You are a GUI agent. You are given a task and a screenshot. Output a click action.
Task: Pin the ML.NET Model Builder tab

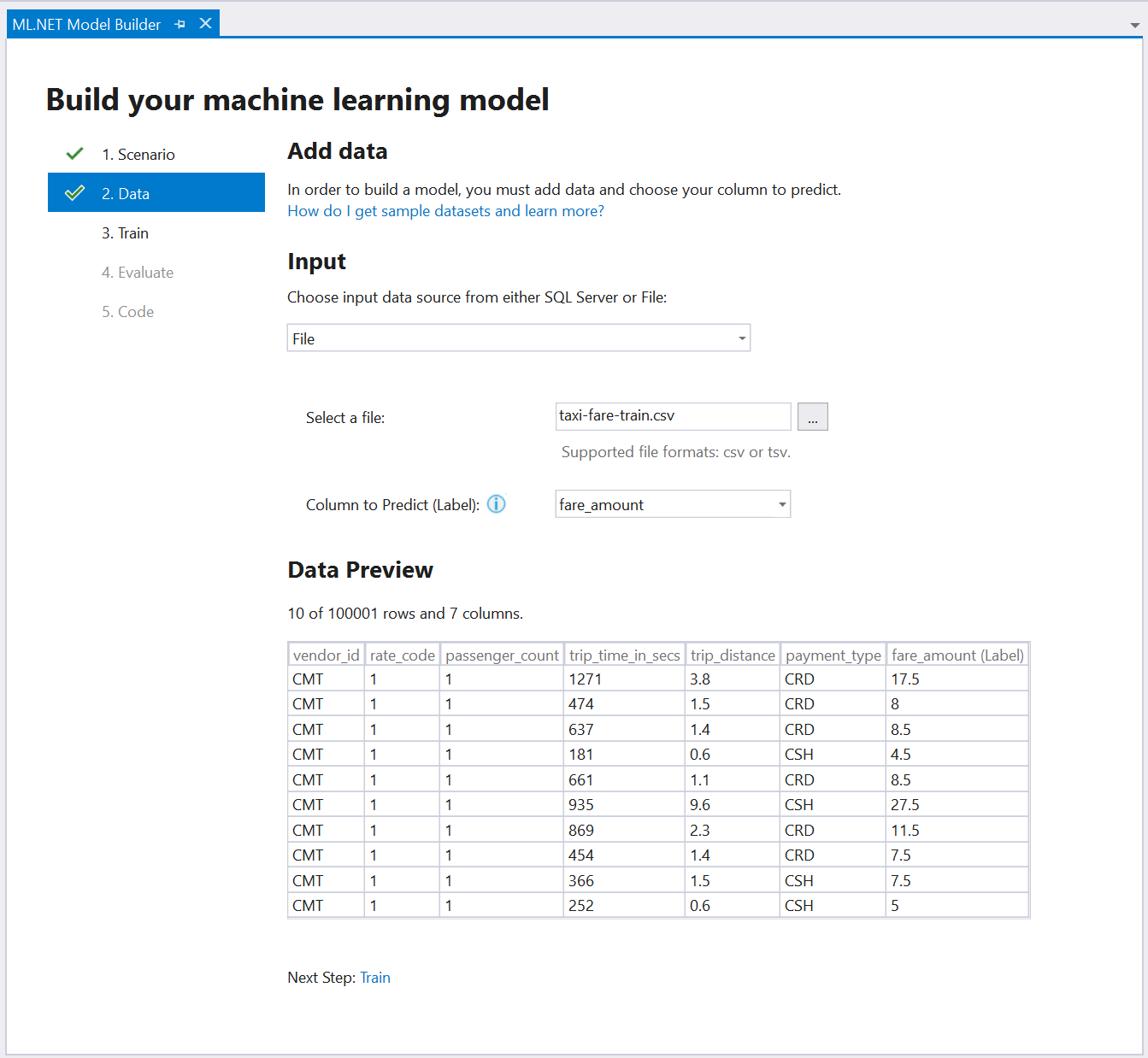click(x=180, y=25)
